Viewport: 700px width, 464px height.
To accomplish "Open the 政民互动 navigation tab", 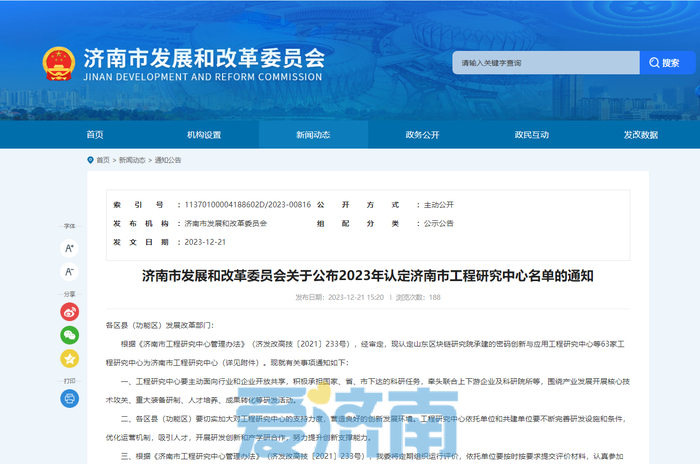I will (532, 134).
